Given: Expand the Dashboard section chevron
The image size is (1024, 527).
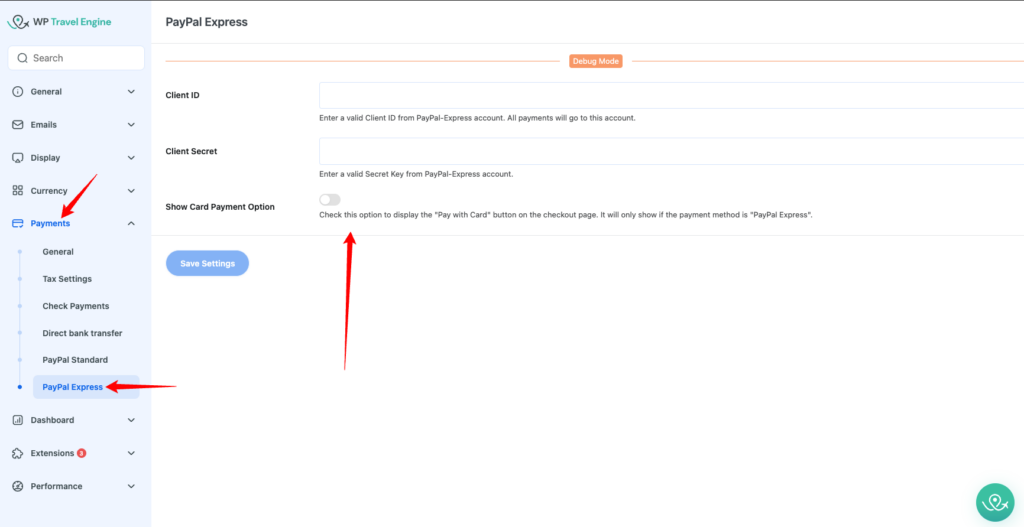Looking at the screenshot, I should (x=131, y=420).
